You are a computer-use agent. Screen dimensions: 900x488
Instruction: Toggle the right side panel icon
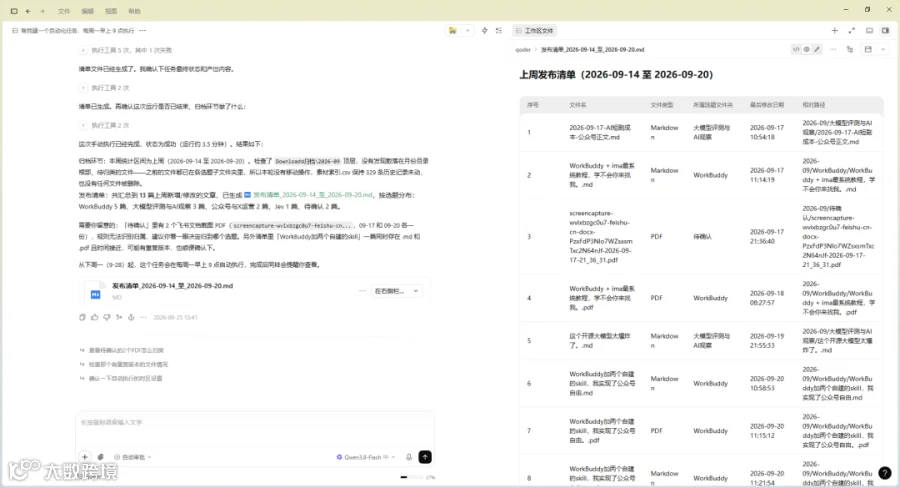point(886,30)
